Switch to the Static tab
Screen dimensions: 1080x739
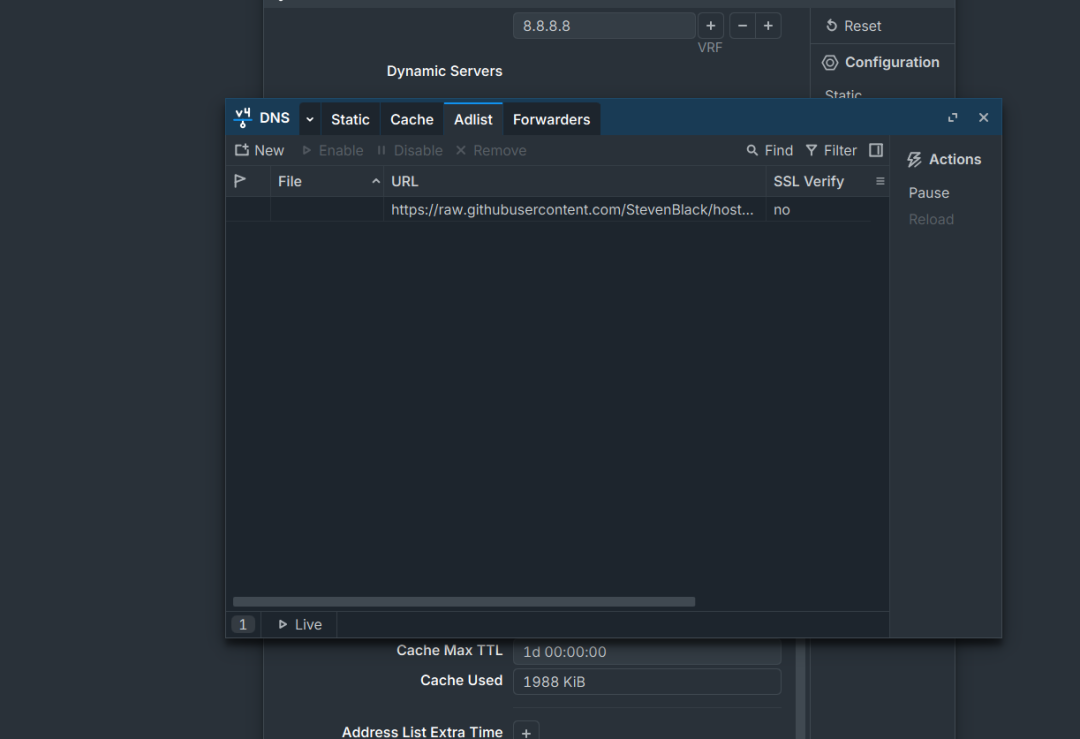coord(350,119)
